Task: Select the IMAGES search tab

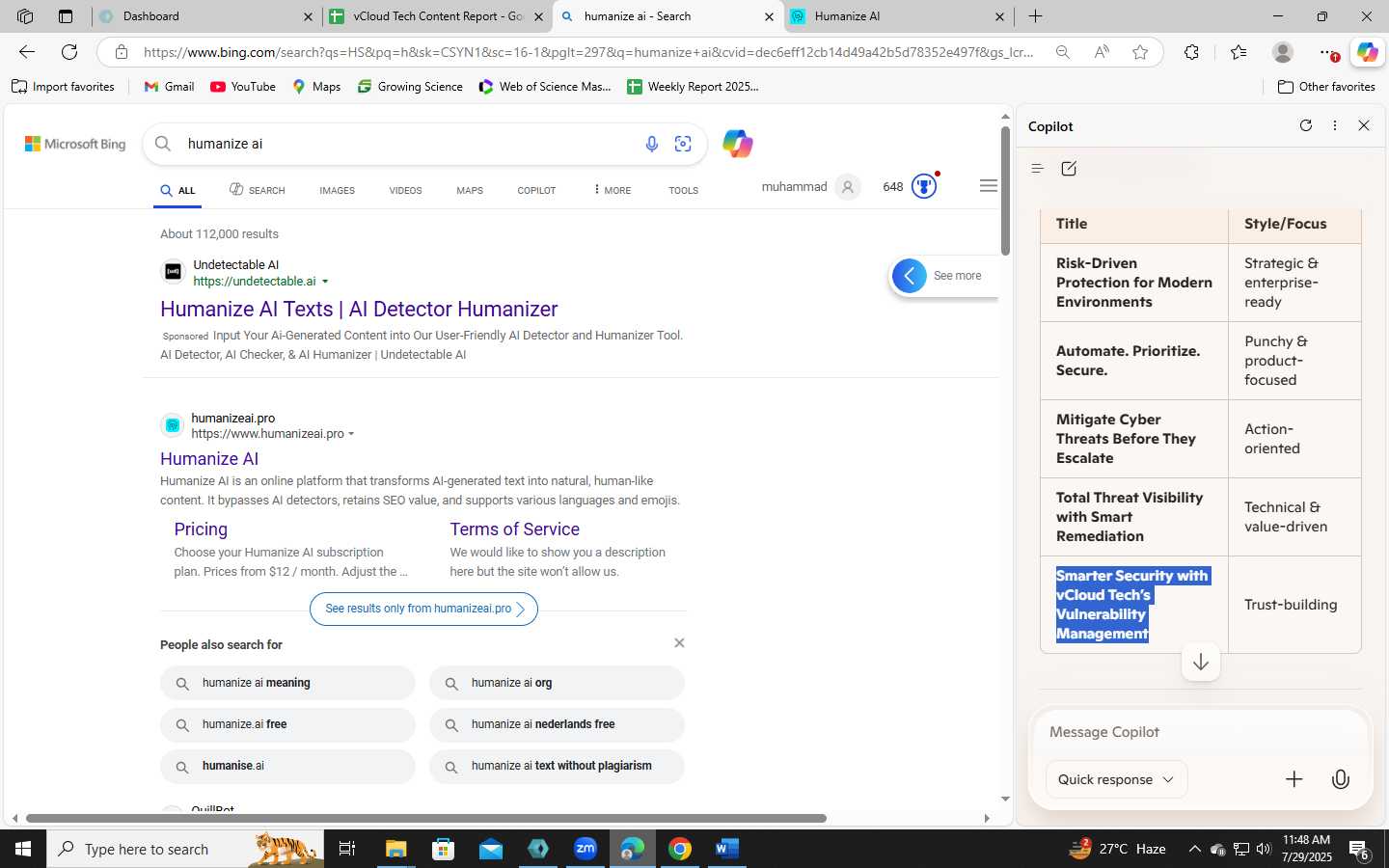Action: 337,191
